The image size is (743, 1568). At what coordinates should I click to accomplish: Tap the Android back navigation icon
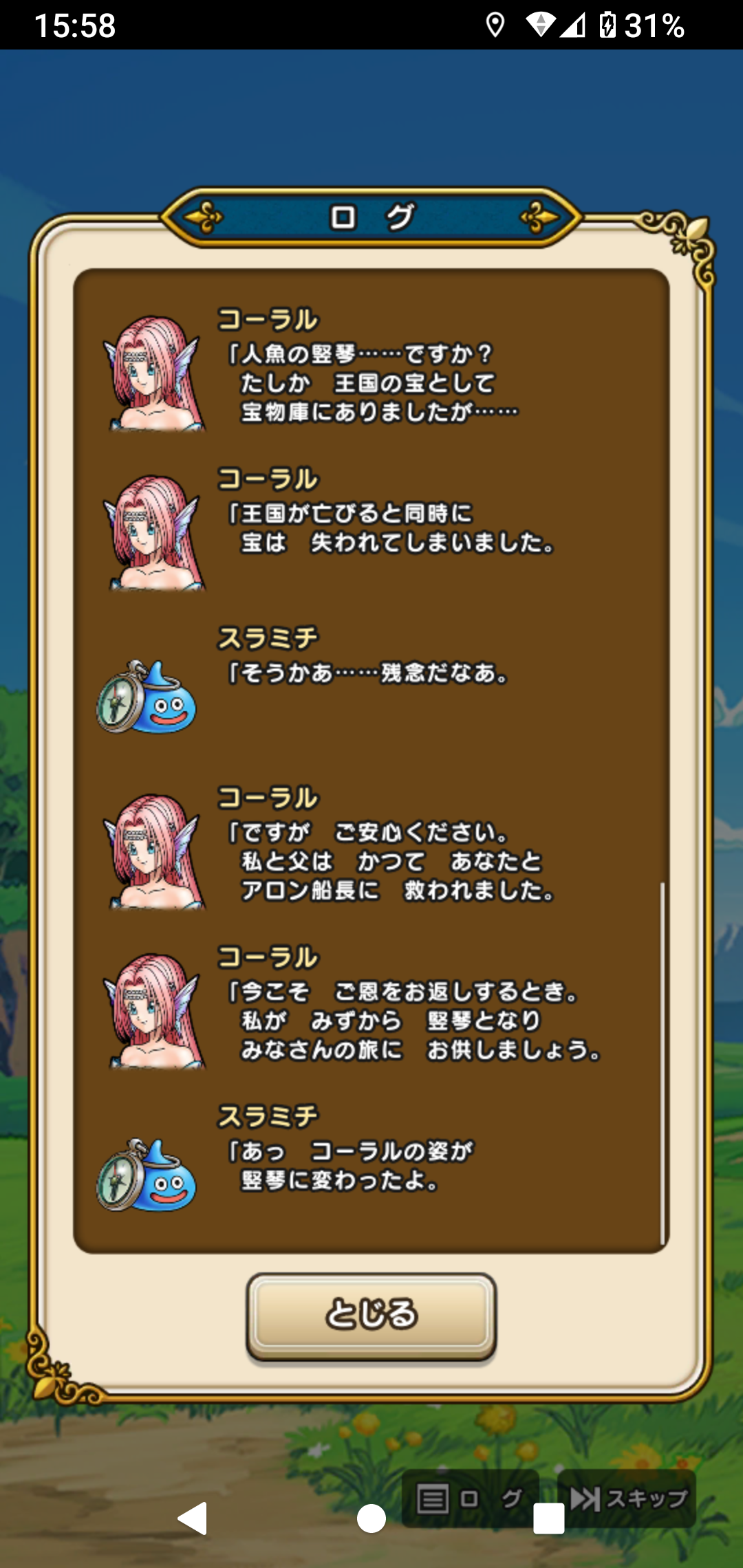click(x=193, y=1518)
